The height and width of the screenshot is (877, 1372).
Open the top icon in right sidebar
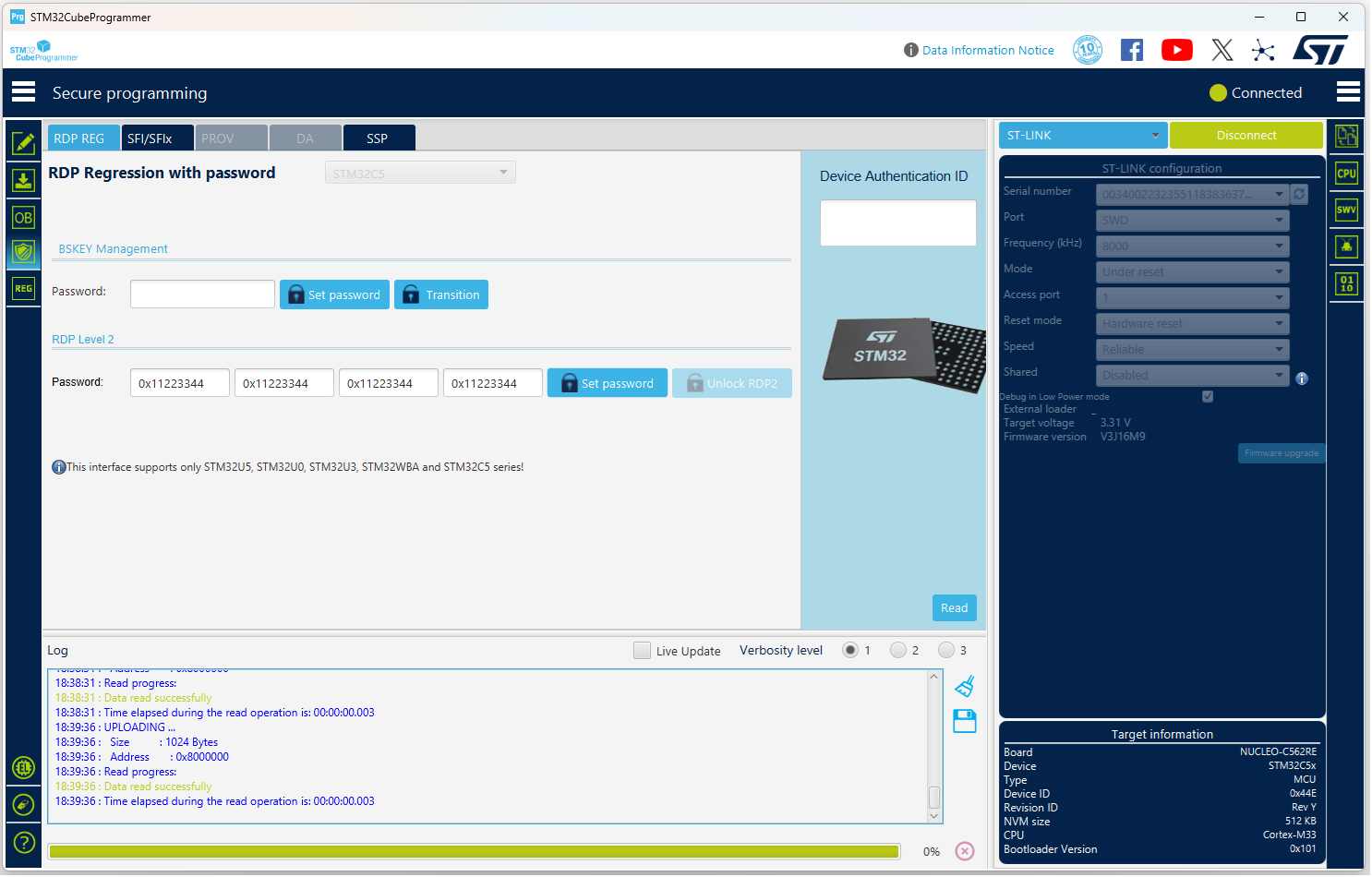pos(1347,137)
